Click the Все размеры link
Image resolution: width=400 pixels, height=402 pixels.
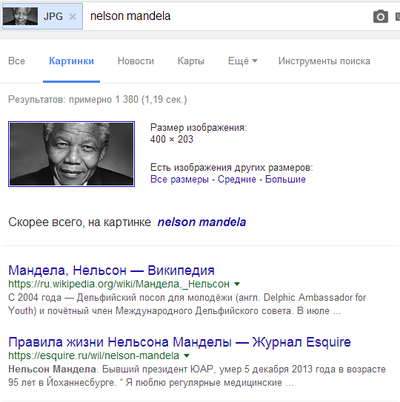coord(179,179)
